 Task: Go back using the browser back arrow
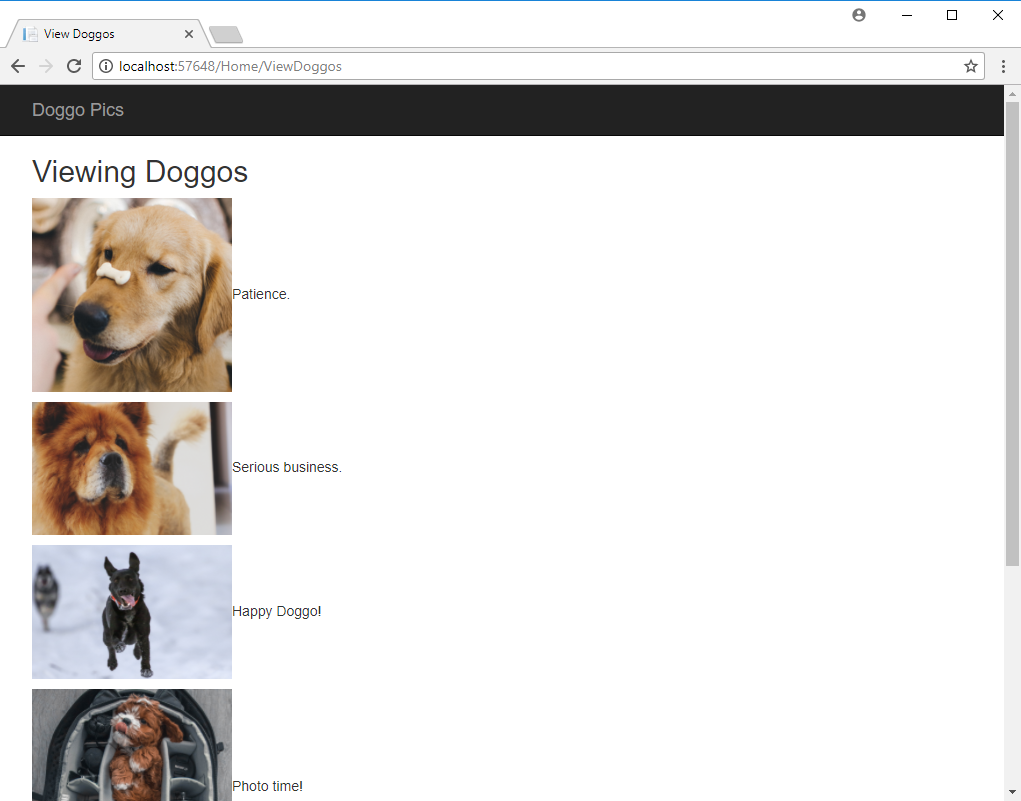coord(18,66)
